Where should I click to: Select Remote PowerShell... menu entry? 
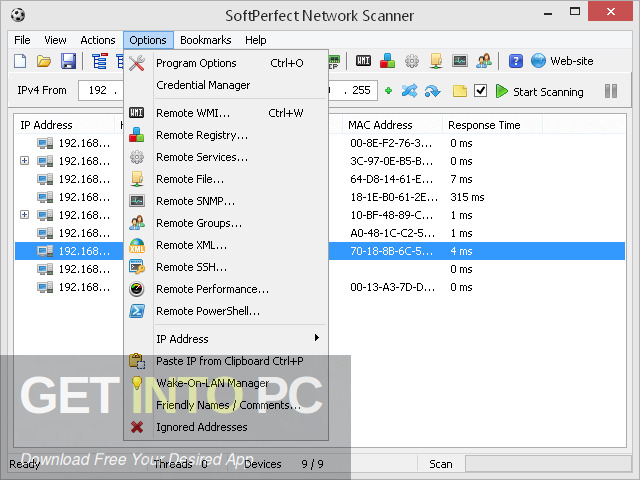pyautogui.click(x=226, y=311)
